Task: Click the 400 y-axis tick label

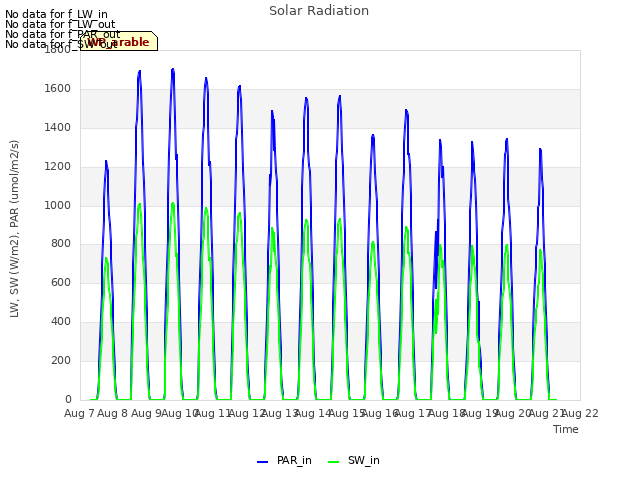Action: tap(61, 322)
